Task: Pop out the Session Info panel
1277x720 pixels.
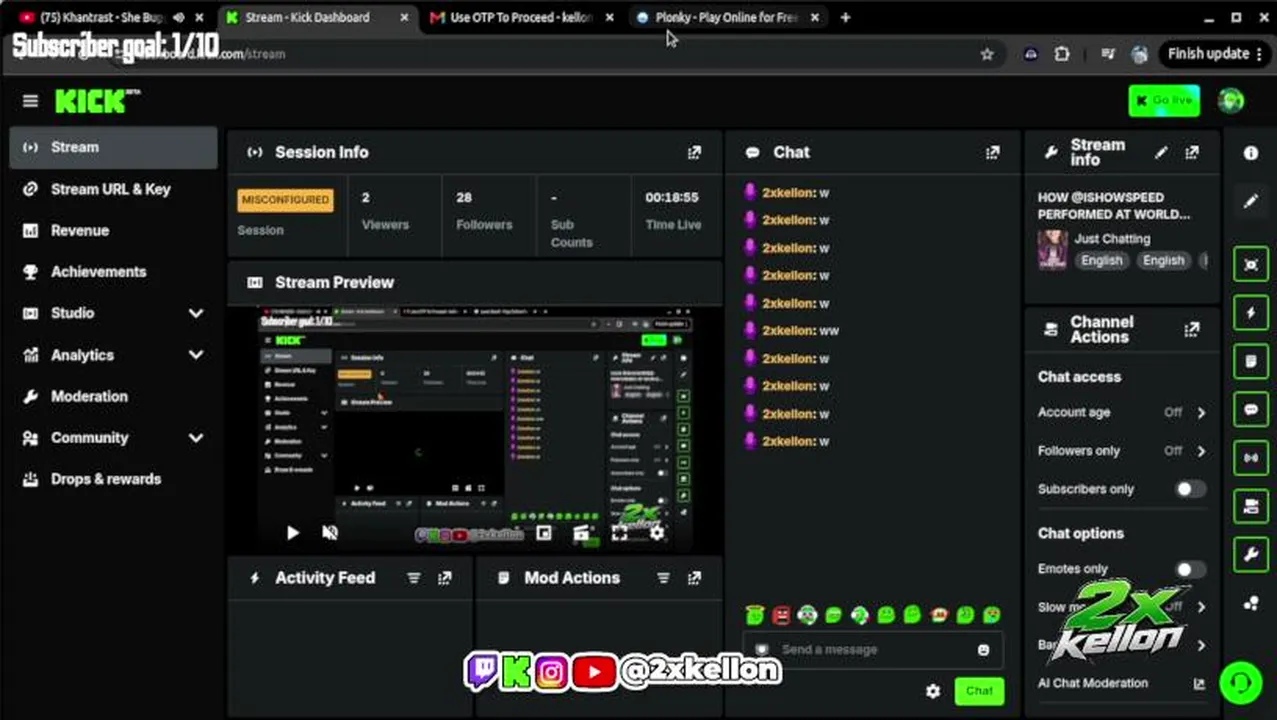Action: 694,152
